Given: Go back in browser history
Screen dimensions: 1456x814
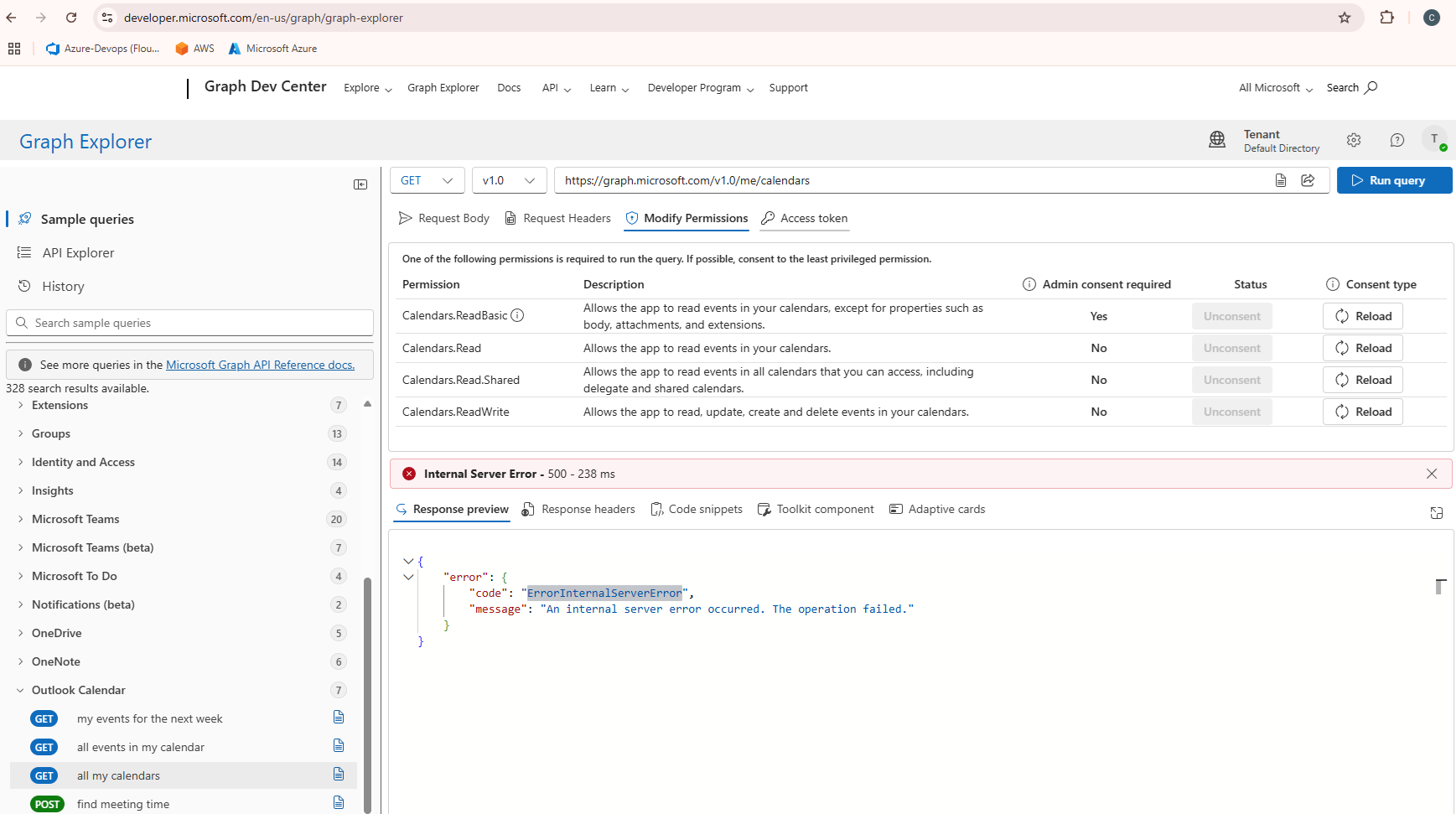Looking at the screenshot, I should click(11, 18).
